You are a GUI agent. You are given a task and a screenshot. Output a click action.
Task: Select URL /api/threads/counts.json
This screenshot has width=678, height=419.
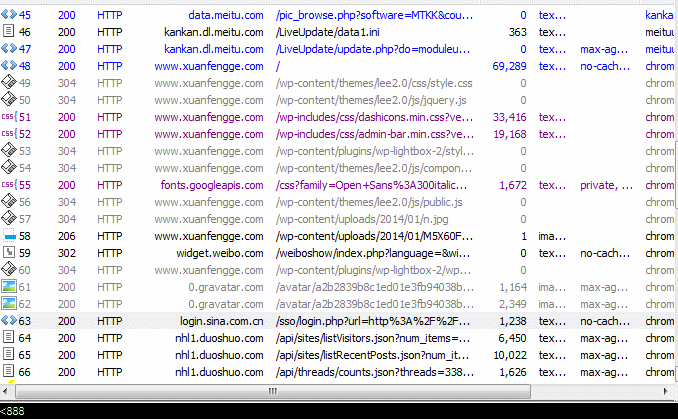pyautogui.click(x=374, y=372)
